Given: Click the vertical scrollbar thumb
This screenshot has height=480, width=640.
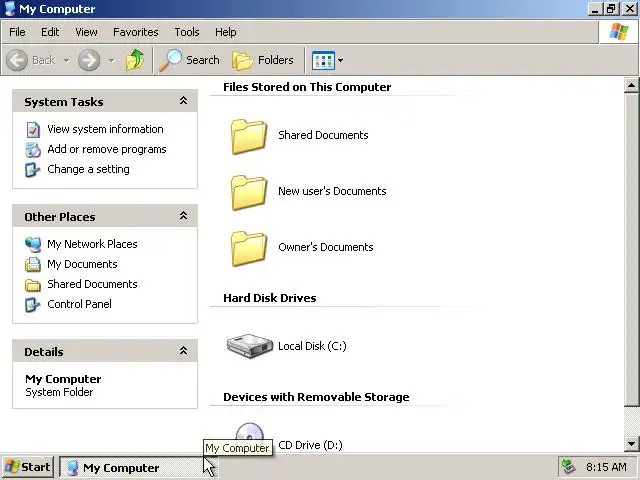Looking at the screenshot, I should [631, 250].
